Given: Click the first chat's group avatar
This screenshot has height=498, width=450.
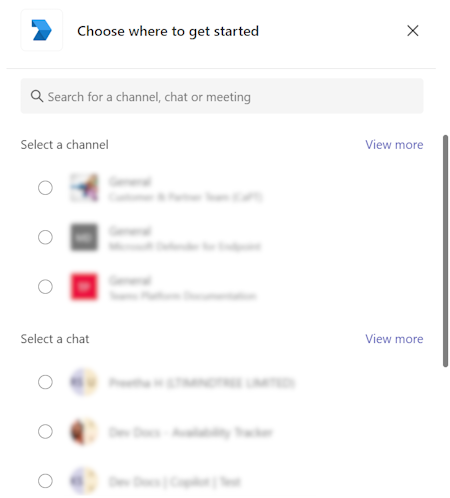Looking at the screenshot, I should (84, 382).
